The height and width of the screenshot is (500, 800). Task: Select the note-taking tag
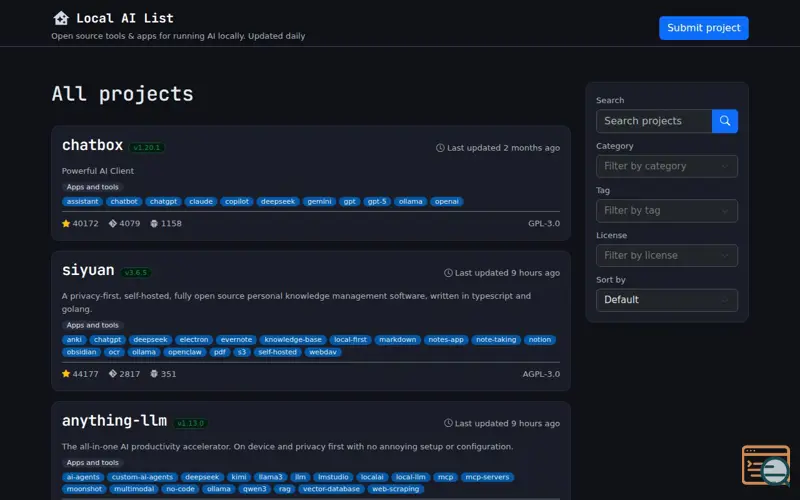click(496, 340)
